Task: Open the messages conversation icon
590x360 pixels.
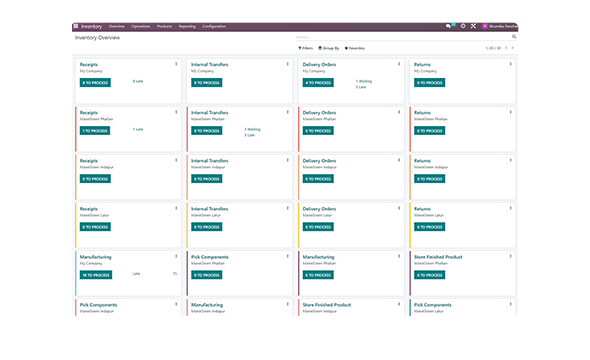Action: coord(448,26)
